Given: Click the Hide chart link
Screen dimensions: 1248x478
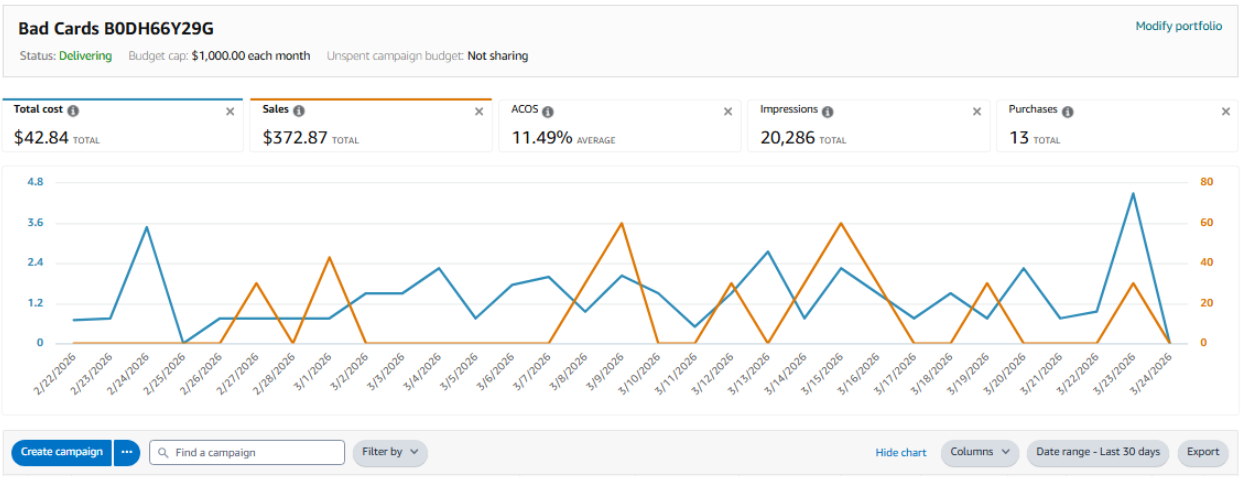Looking at the screenshot, I should pos(901,452).
